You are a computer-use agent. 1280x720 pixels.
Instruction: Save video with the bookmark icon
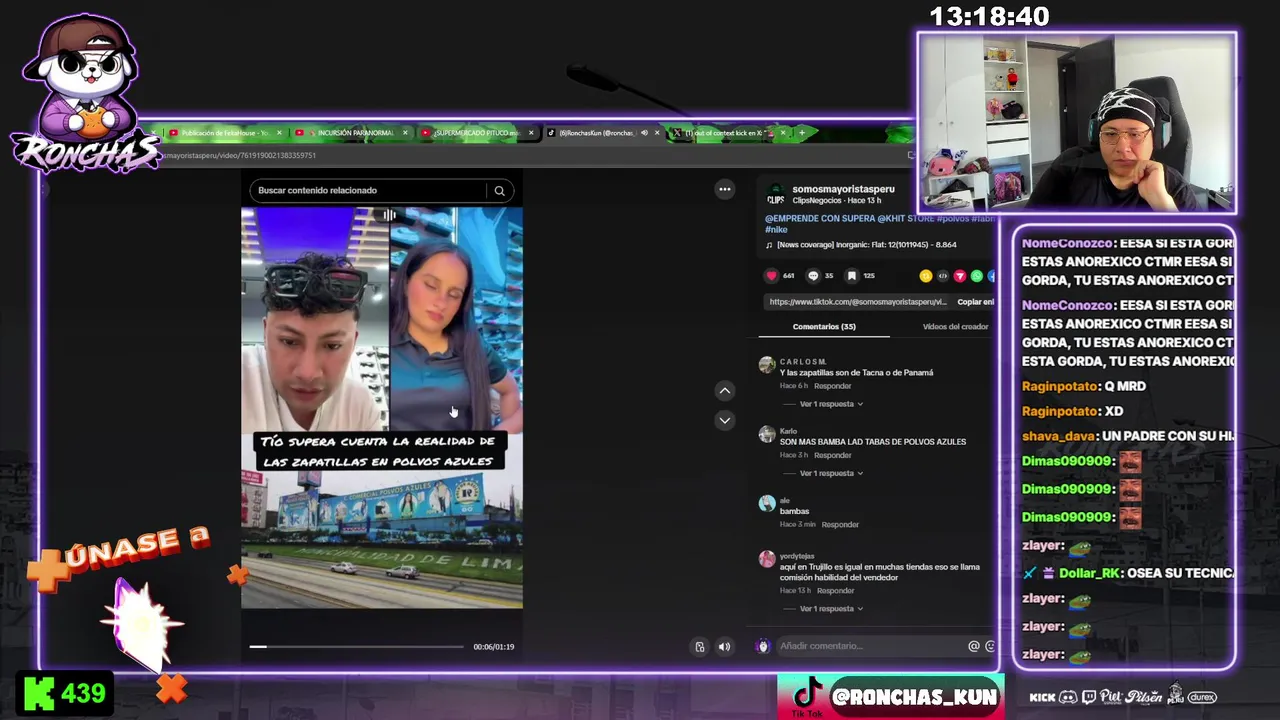click(852, 276)
